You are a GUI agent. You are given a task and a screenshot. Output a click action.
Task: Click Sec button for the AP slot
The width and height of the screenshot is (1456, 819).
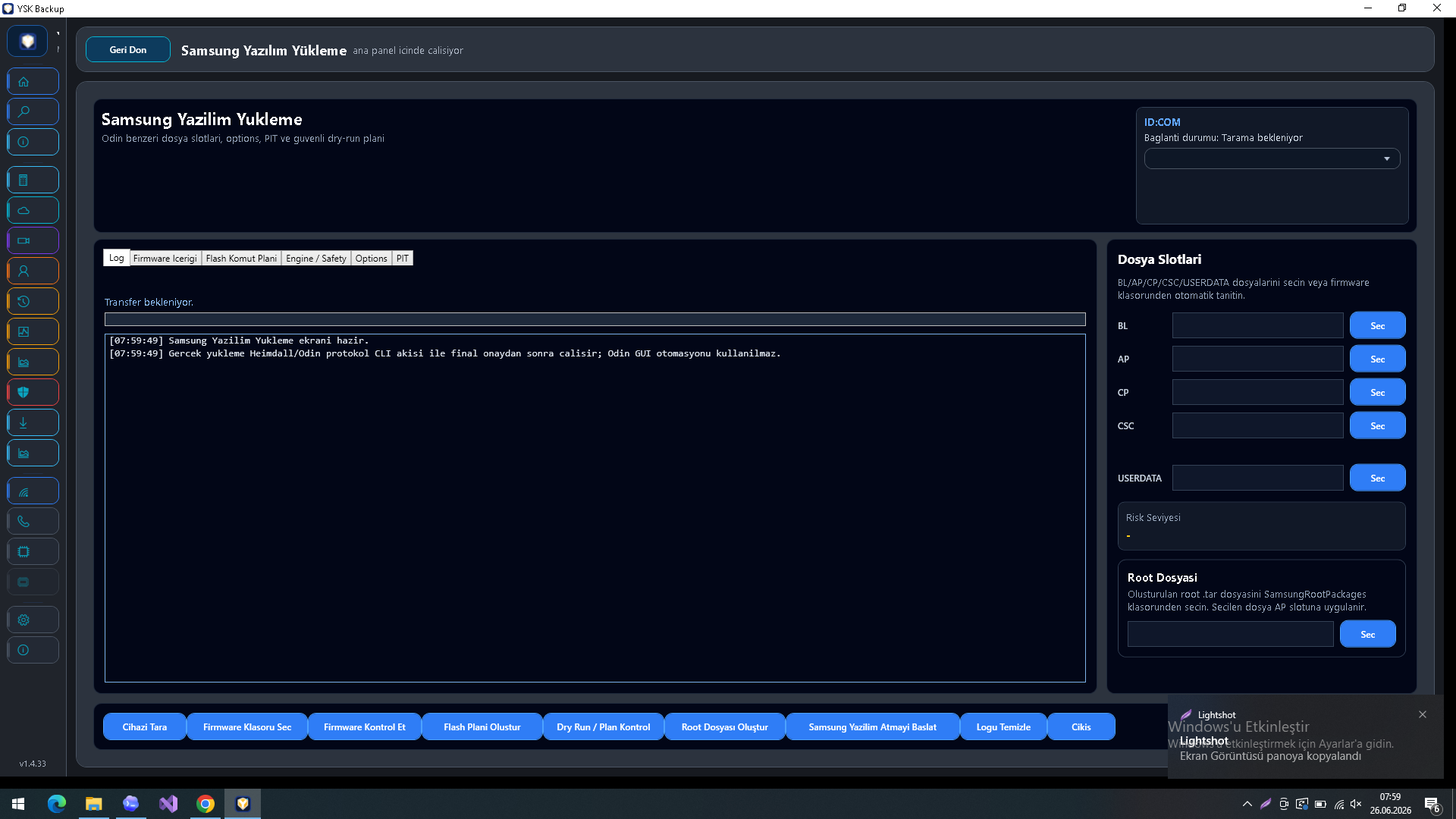click(x=1377, y=359)
